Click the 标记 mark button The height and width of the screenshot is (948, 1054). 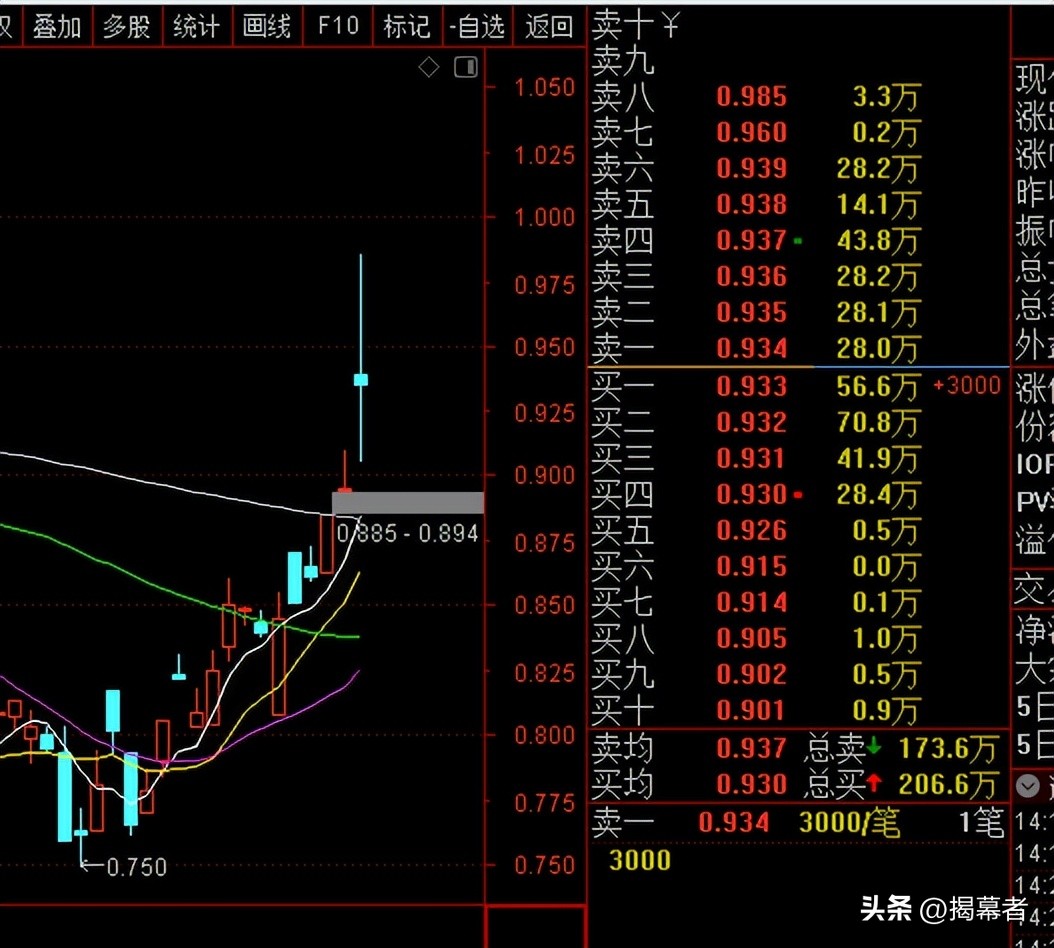point(407,27)
